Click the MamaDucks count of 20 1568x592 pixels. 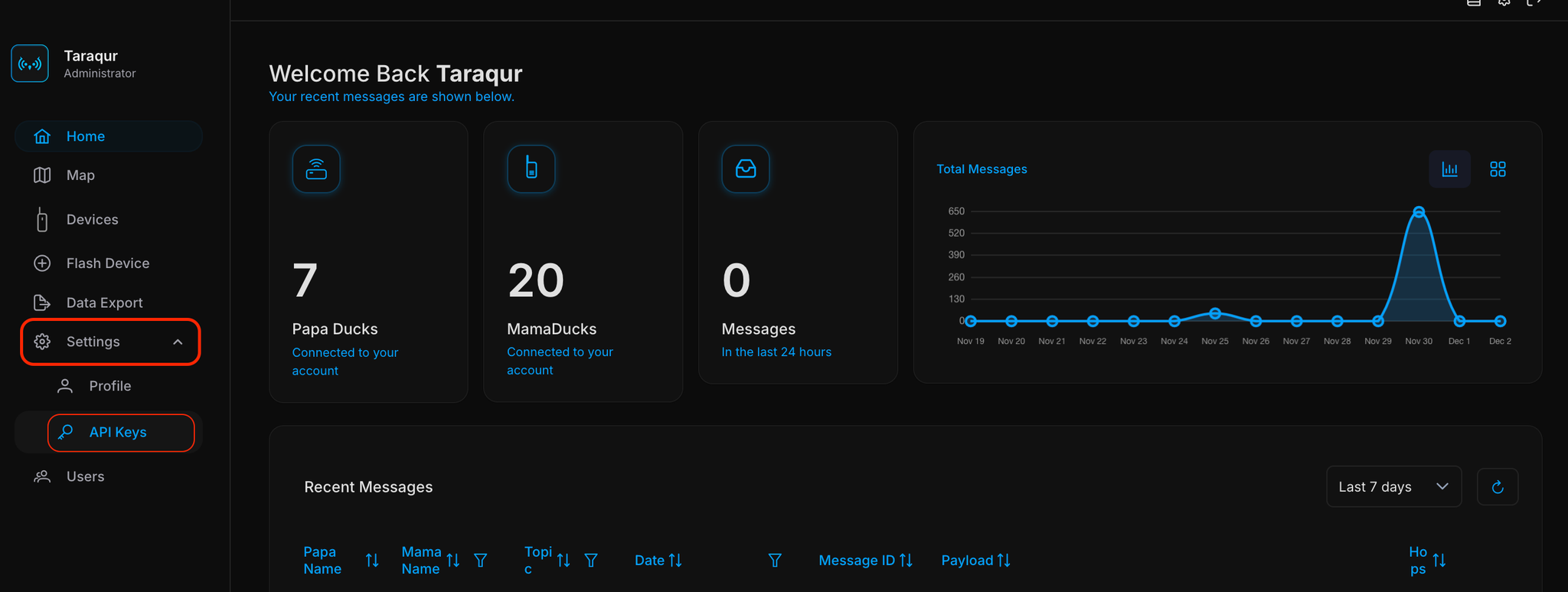[x=536, y=280]
